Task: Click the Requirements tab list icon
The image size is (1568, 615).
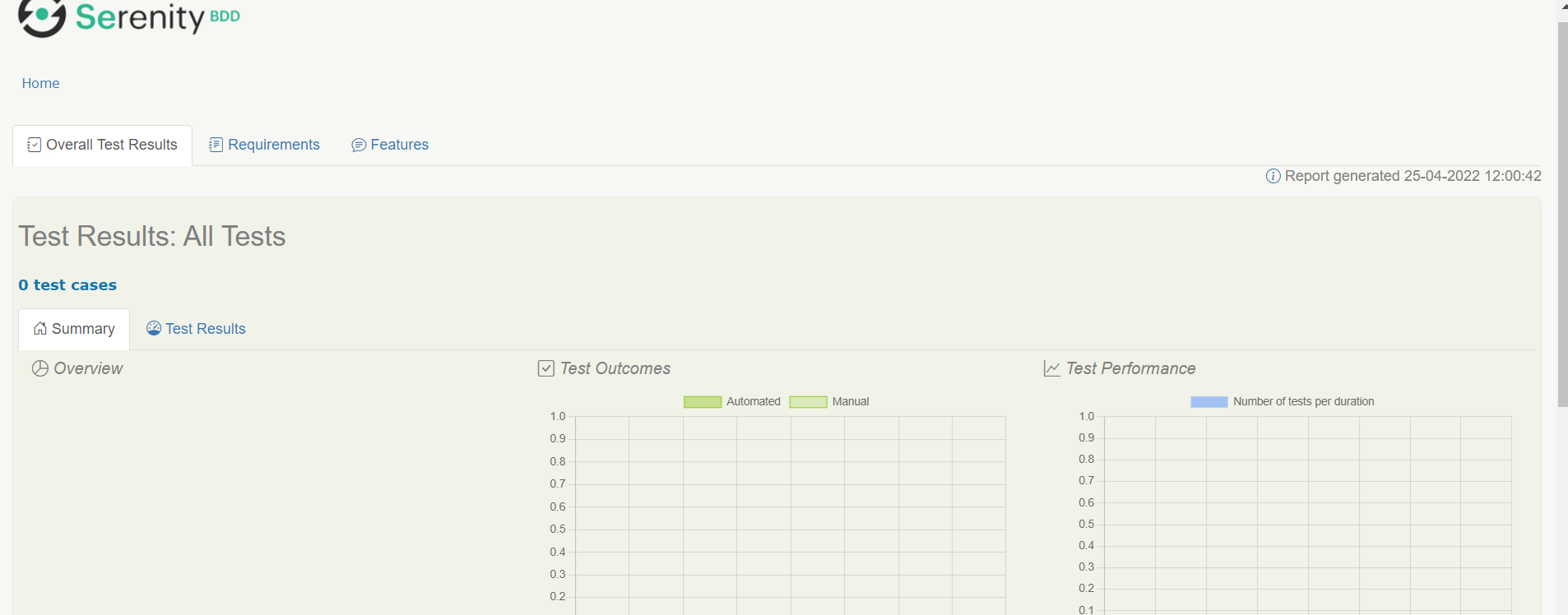Action: [x=216, y=145]
